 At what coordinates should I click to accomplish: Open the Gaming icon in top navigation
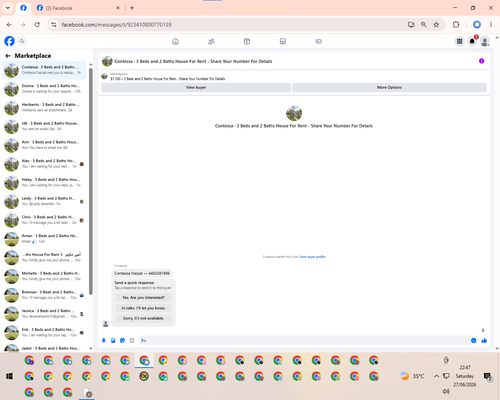tap(319, 41)
